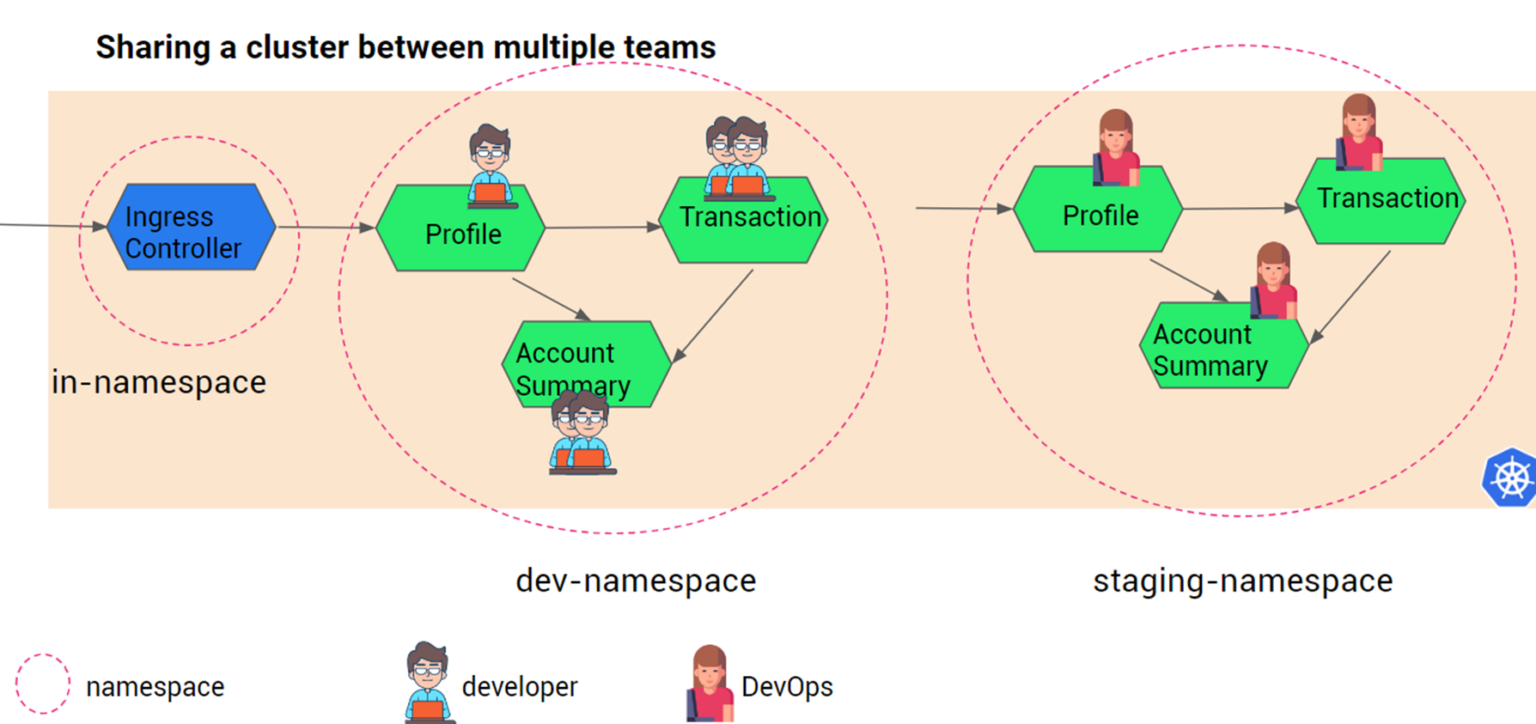
Task: Click the DevOps icon in the legend
Action: pos(709,683)
